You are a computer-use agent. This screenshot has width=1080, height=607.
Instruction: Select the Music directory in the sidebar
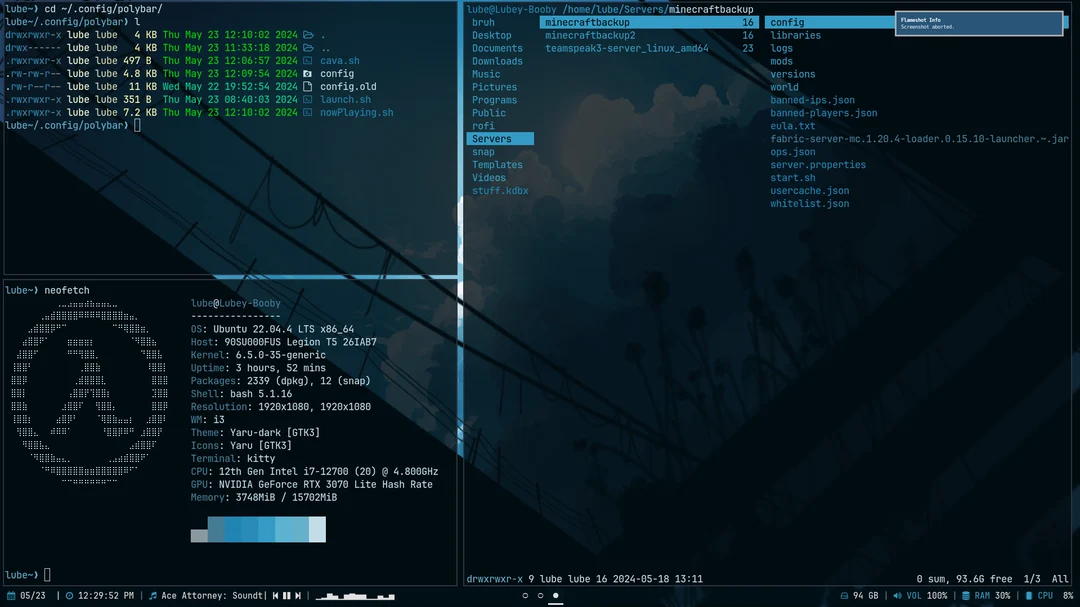(484, 73)
